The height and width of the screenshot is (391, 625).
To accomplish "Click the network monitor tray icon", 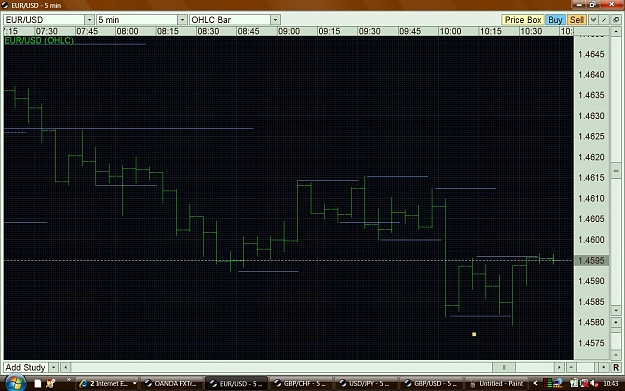I will coord(558,383).
